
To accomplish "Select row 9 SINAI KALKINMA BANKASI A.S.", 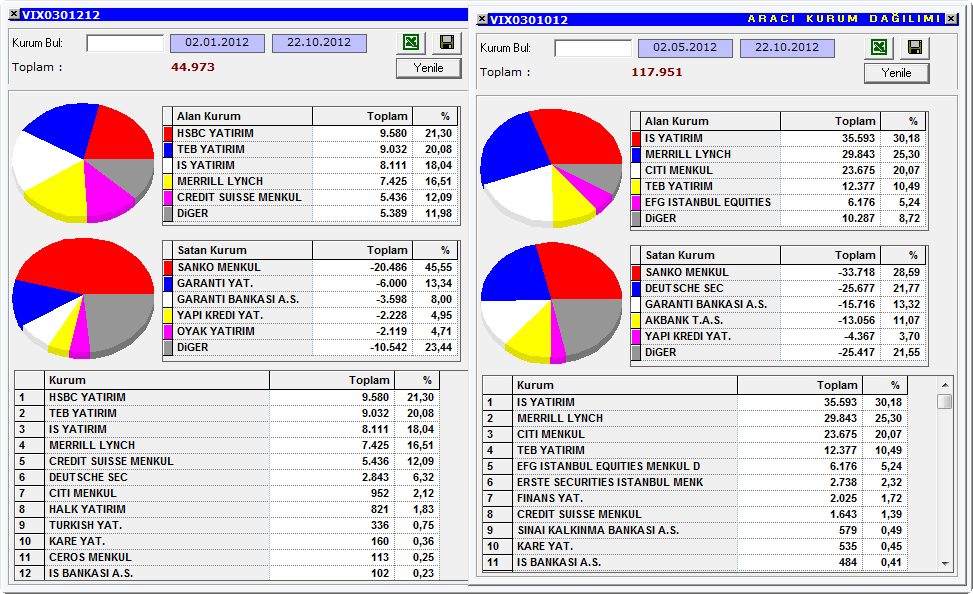I will click(x=695, y=531).
